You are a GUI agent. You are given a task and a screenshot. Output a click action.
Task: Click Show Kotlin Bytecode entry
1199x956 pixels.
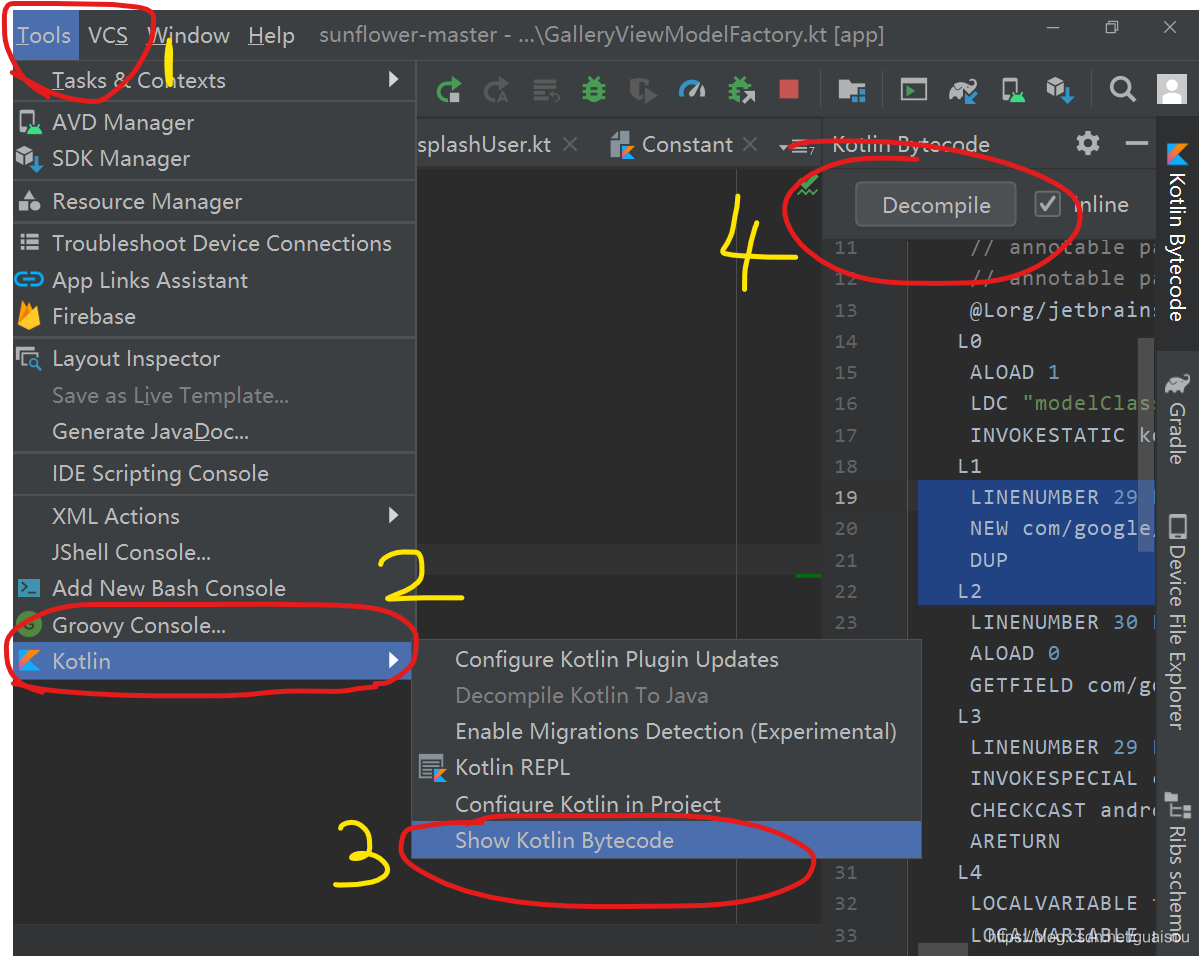tap(666, 840)
